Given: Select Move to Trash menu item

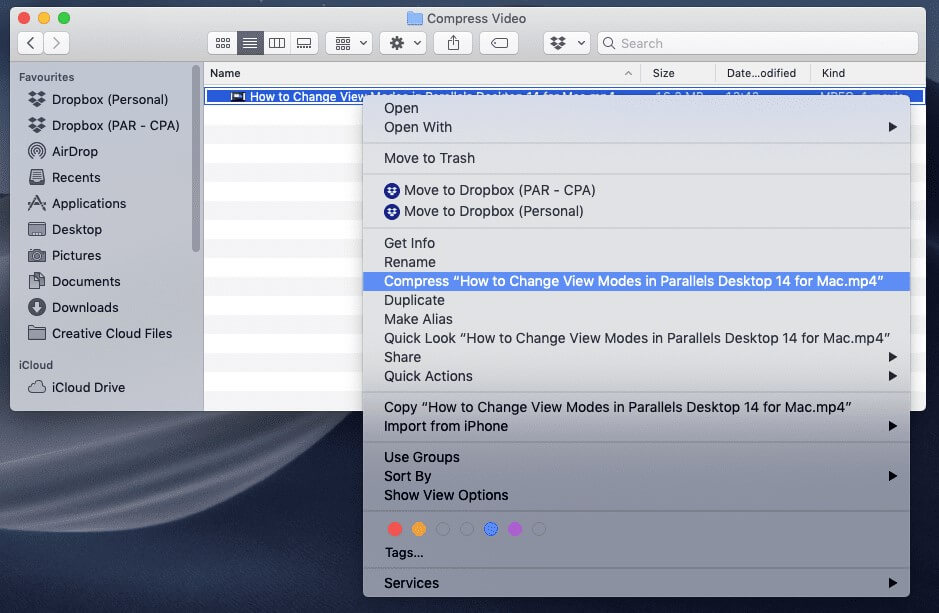Looking at the screenshot, I should (429, 158).
